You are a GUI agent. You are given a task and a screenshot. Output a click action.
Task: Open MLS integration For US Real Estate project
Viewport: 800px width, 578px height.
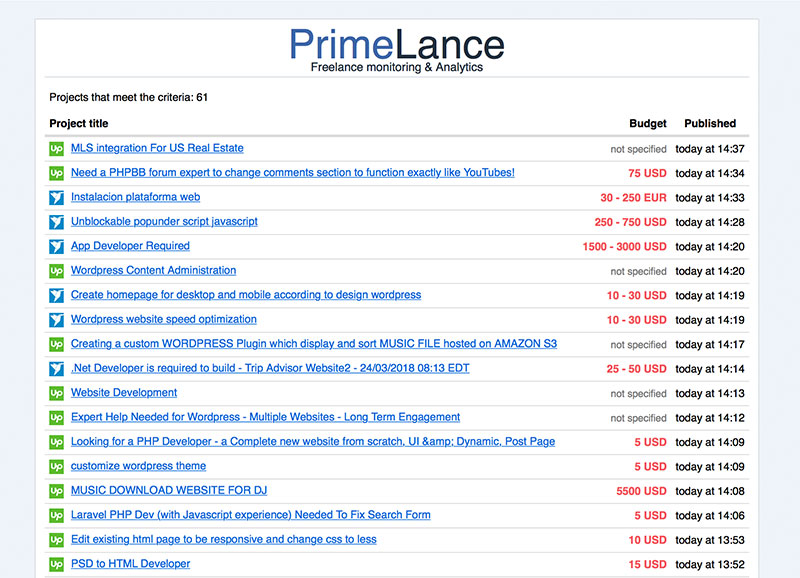(x=157, y=148)
